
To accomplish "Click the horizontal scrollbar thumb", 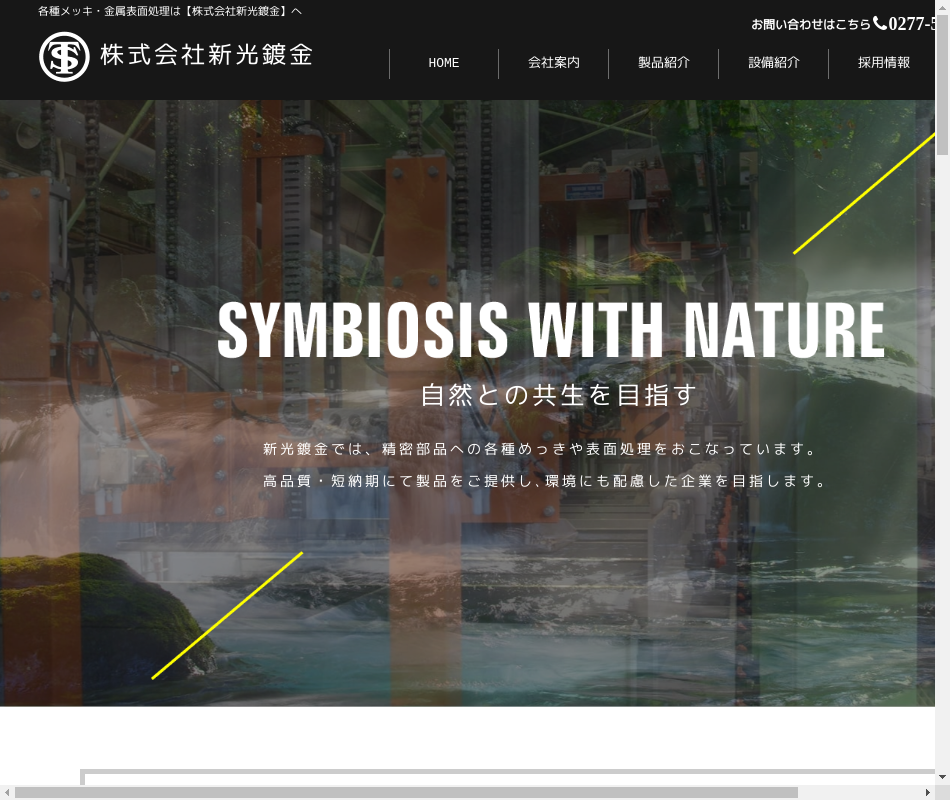I will (x=405, y=792).
